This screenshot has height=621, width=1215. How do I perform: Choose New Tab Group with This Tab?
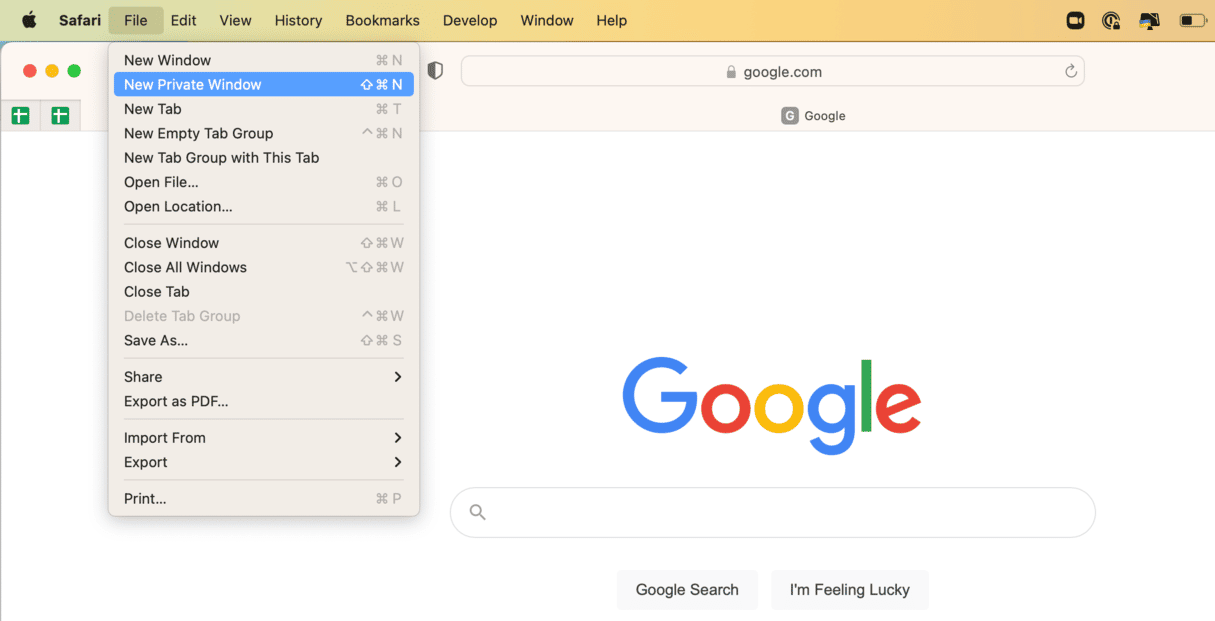[x=264, y=158]
